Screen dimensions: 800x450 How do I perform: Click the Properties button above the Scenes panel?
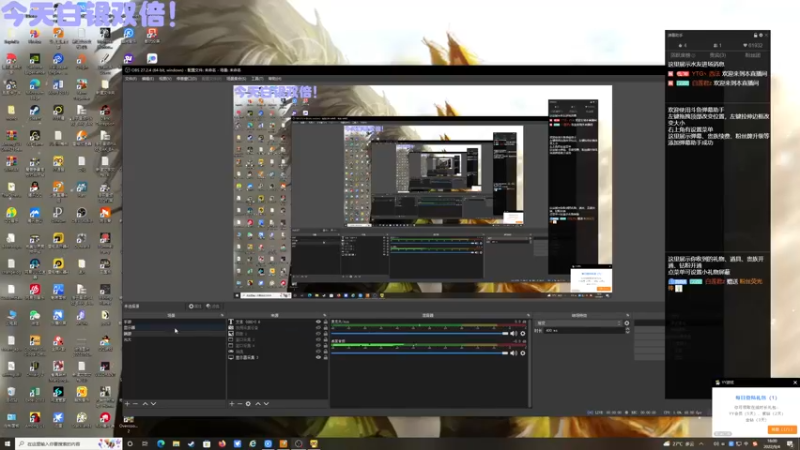pos(195,306)
